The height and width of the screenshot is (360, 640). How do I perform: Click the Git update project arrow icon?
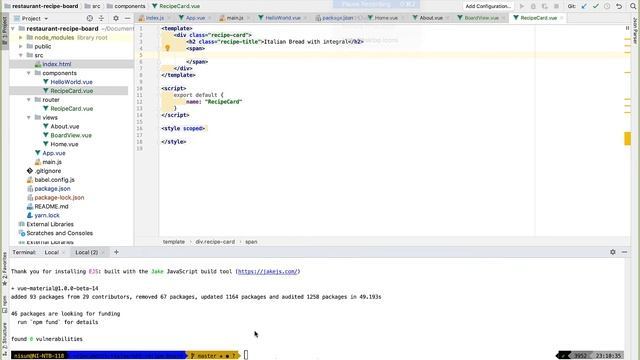point(584,6)
